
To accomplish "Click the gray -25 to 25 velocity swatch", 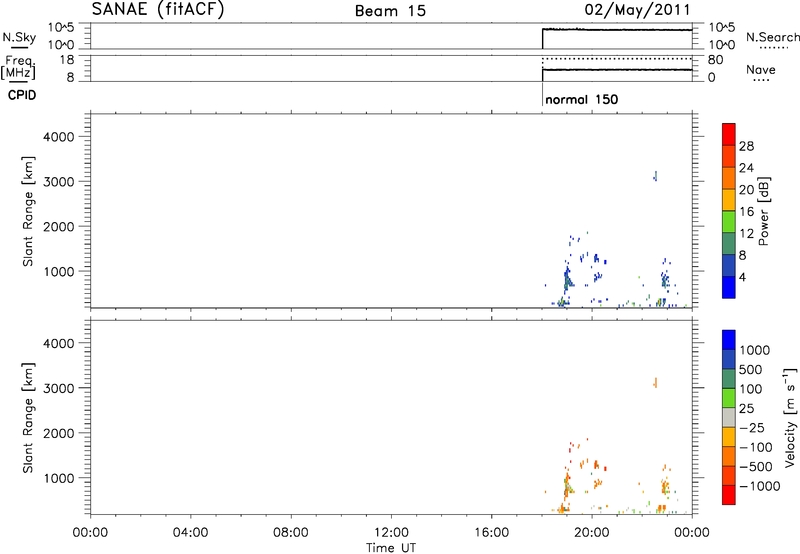I will [729, 417].
